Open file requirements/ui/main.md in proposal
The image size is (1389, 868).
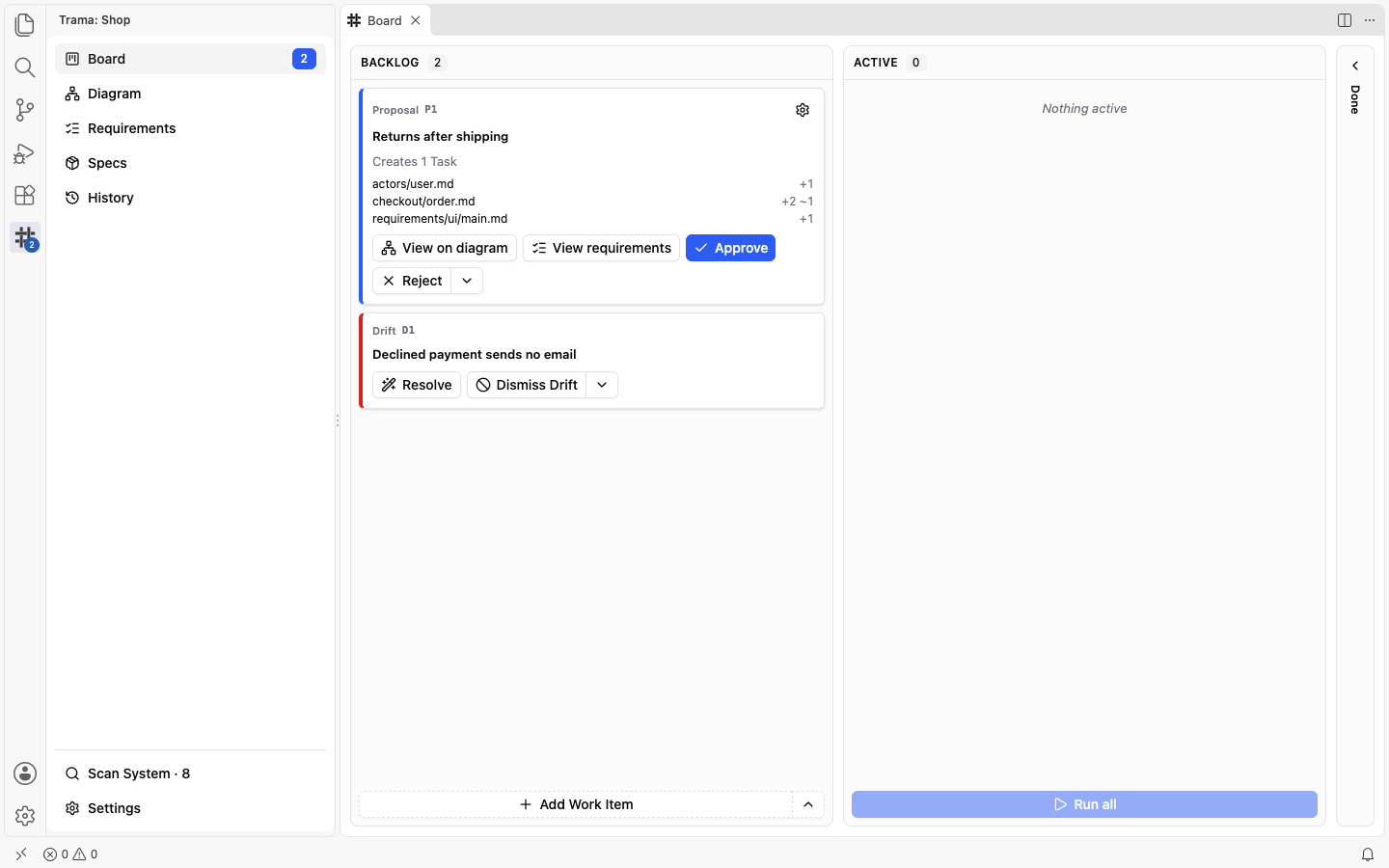coord(440,219)
